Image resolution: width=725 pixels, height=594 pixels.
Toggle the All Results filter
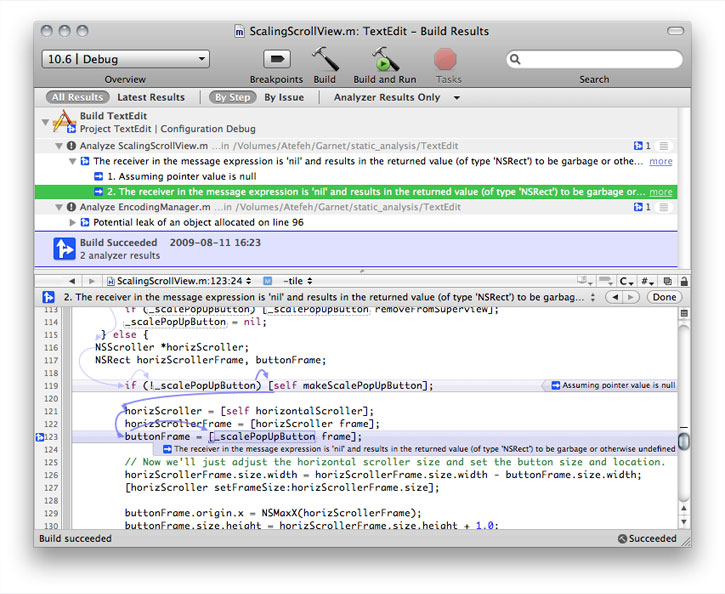coord(78,98)
